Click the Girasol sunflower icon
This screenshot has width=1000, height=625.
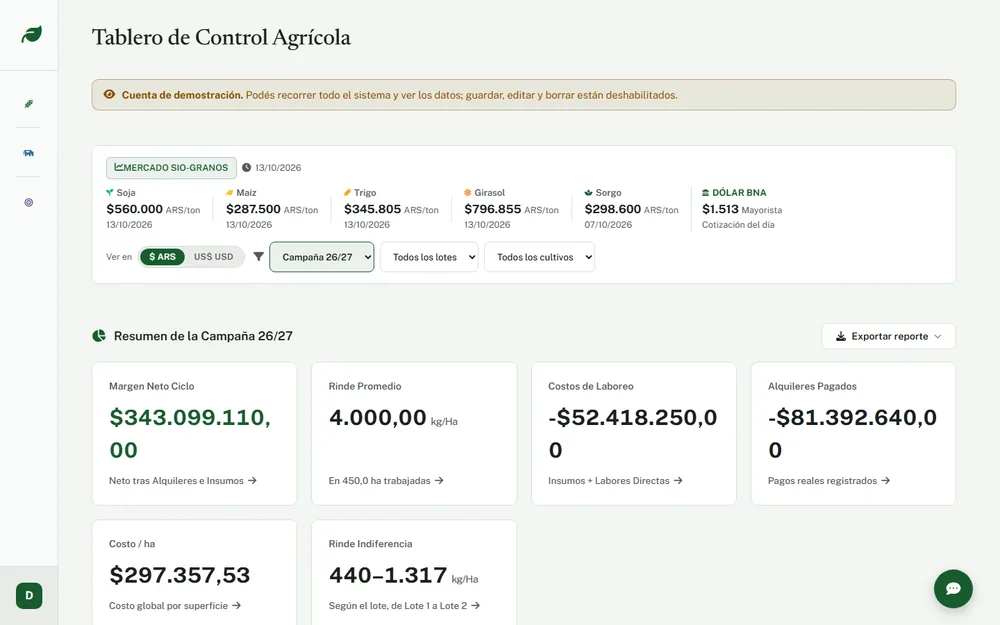coord(467,192)
